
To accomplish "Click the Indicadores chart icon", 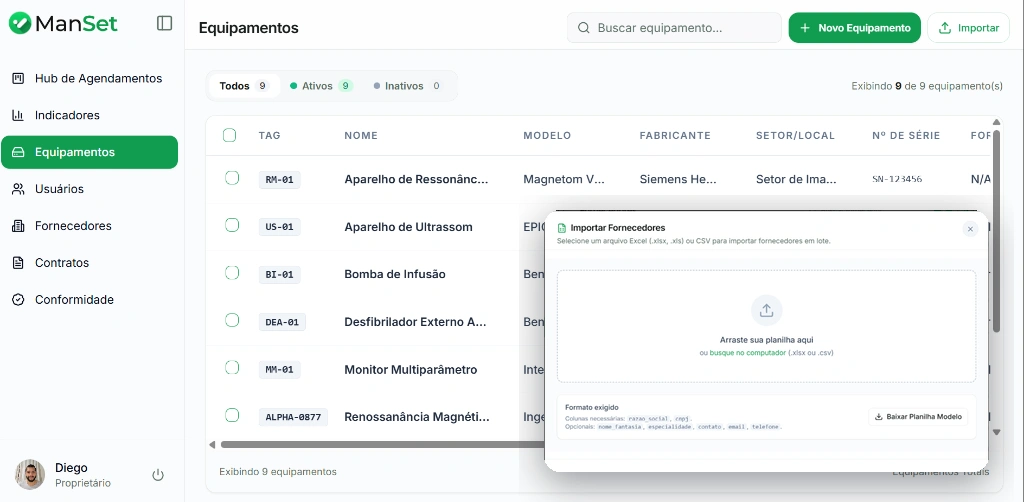I will [x=18, y=116].
